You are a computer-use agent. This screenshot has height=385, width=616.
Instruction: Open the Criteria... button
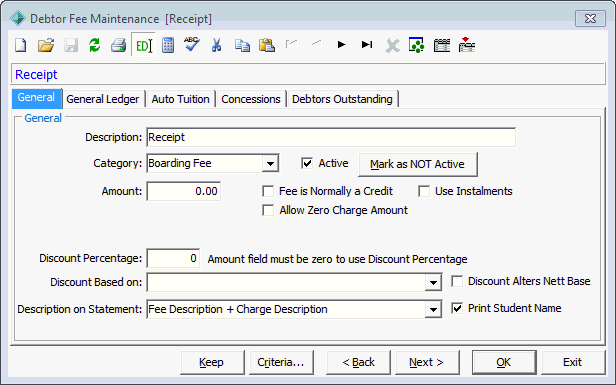click(281, 362)
